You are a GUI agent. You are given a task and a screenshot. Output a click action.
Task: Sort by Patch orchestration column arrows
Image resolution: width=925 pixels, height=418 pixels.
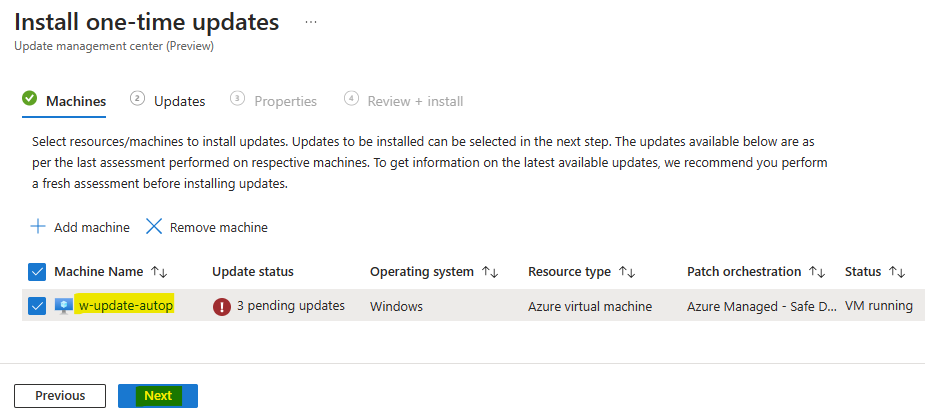coord(817,272)
